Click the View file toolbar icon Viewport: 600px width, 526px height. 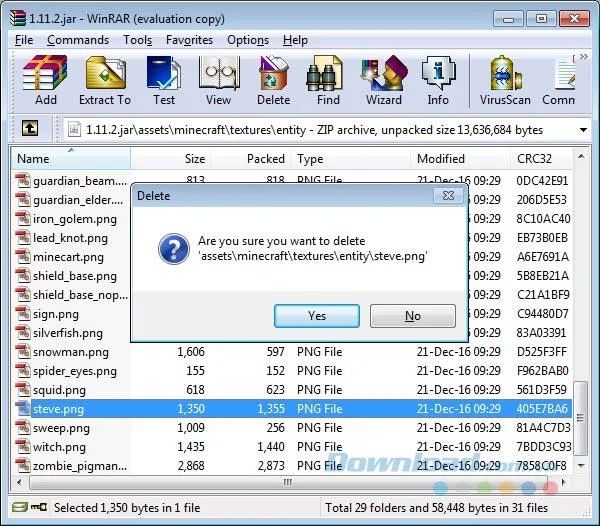(218, 80)
